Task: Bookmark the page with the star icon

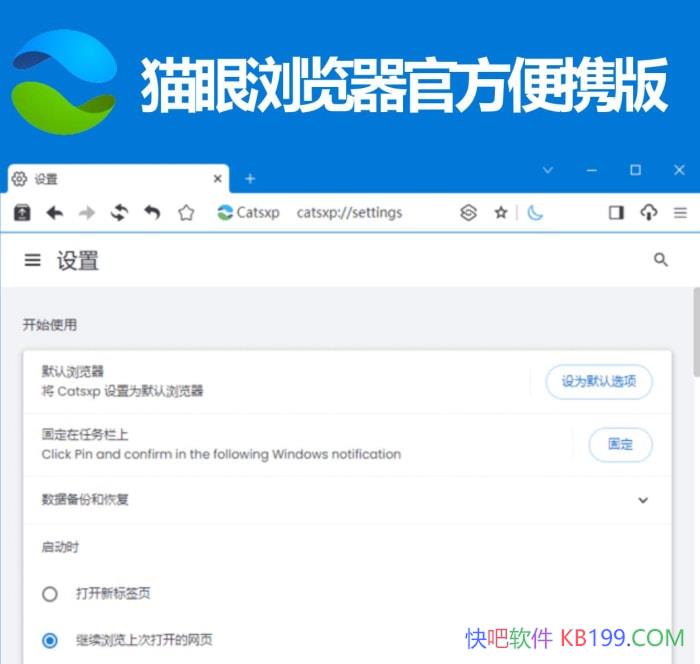Action: point(501,213)
